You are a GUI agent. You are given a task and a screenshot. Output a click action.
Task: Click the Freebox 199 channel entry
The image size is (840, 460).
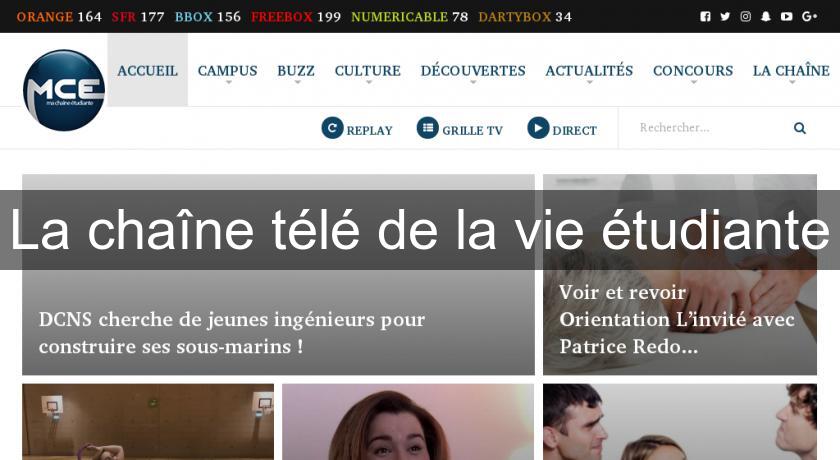[296, 17]
